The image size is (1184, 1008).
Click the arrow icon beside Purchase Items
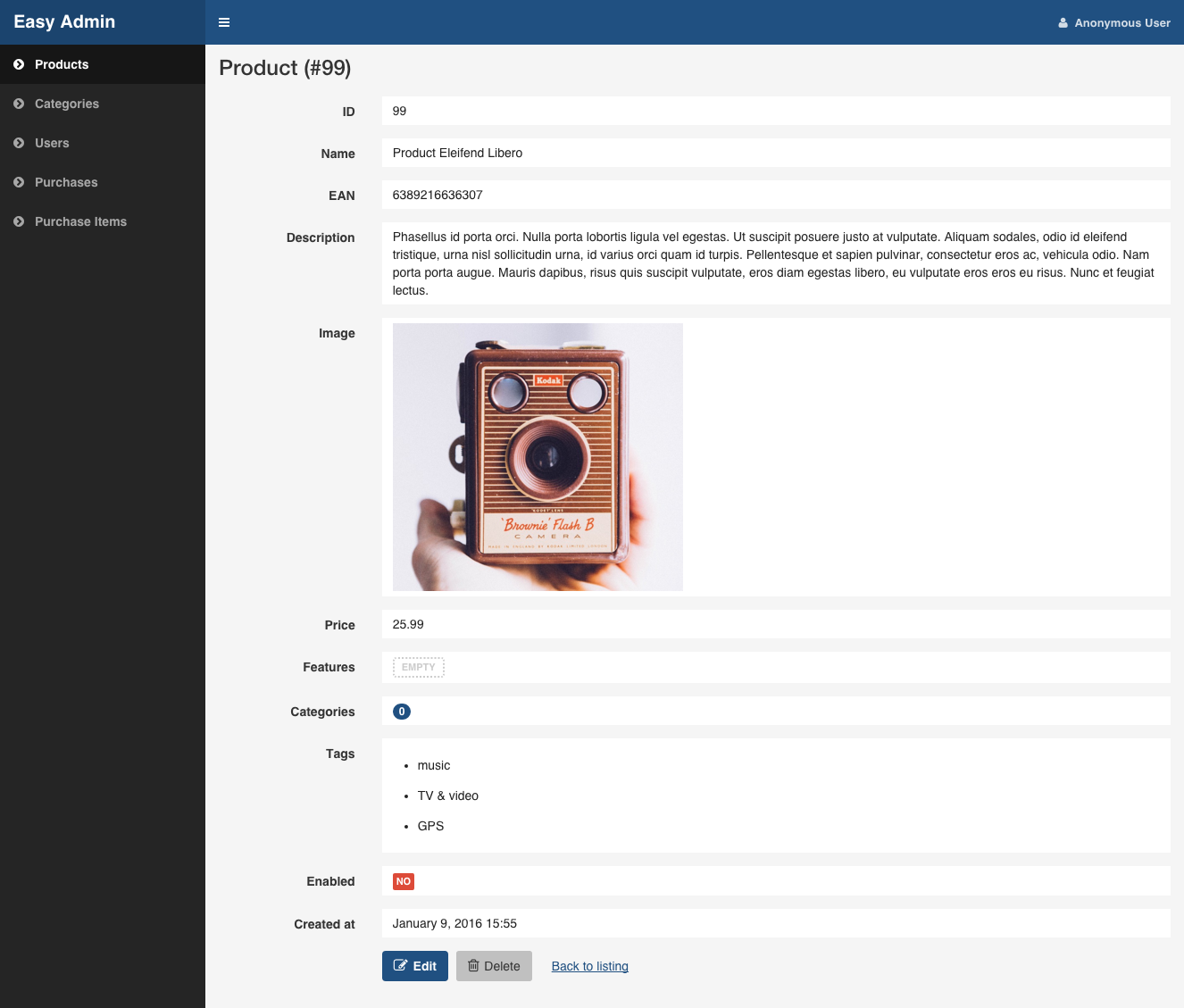pyautogui.click(x=19, y=221)
